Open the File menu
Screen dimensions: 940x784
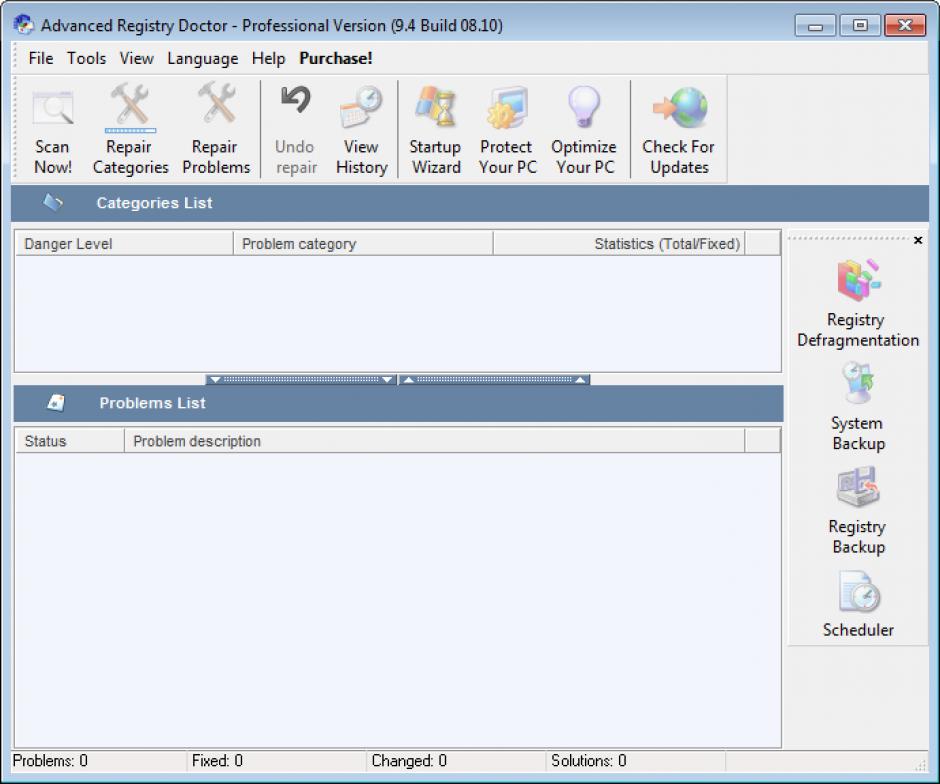coord(41,58)
